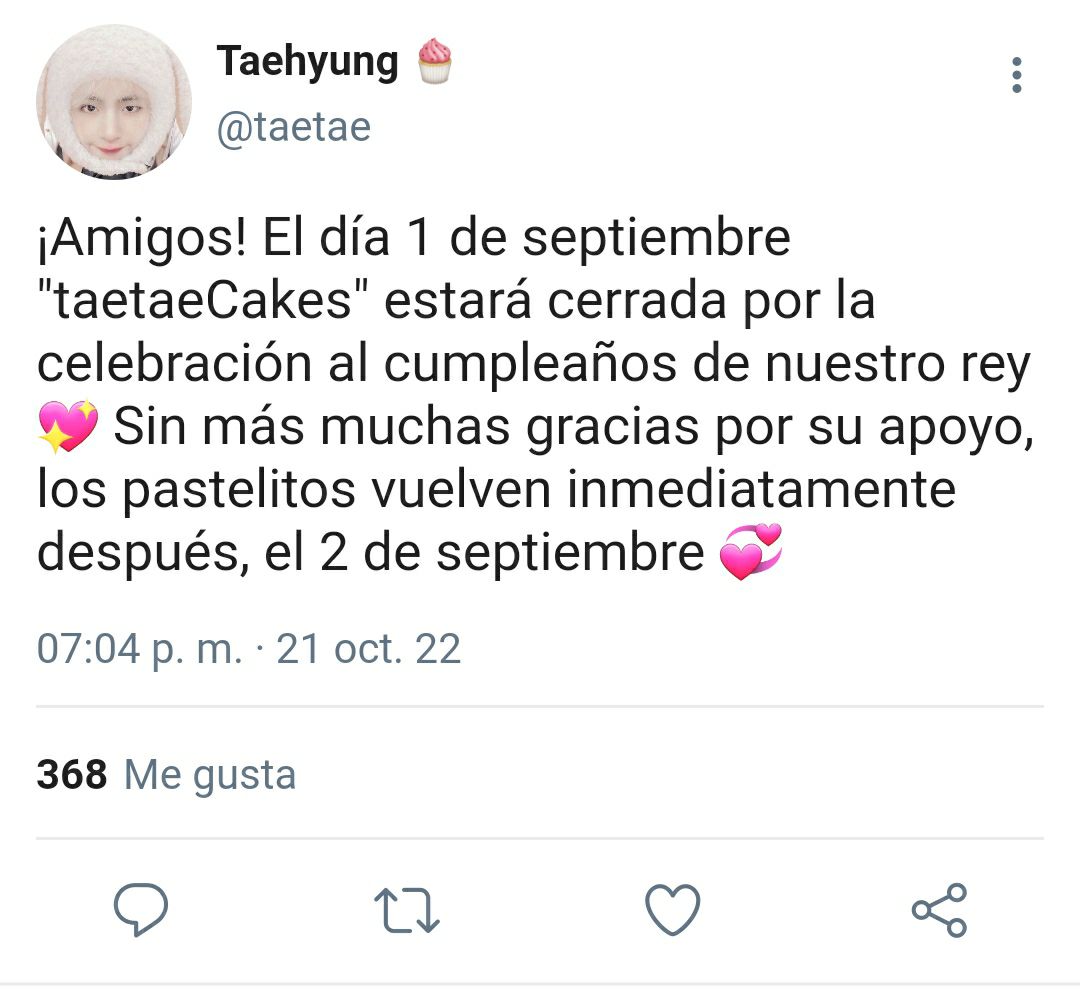
Task: Open the Me gusta likes list
Action: 210,775
